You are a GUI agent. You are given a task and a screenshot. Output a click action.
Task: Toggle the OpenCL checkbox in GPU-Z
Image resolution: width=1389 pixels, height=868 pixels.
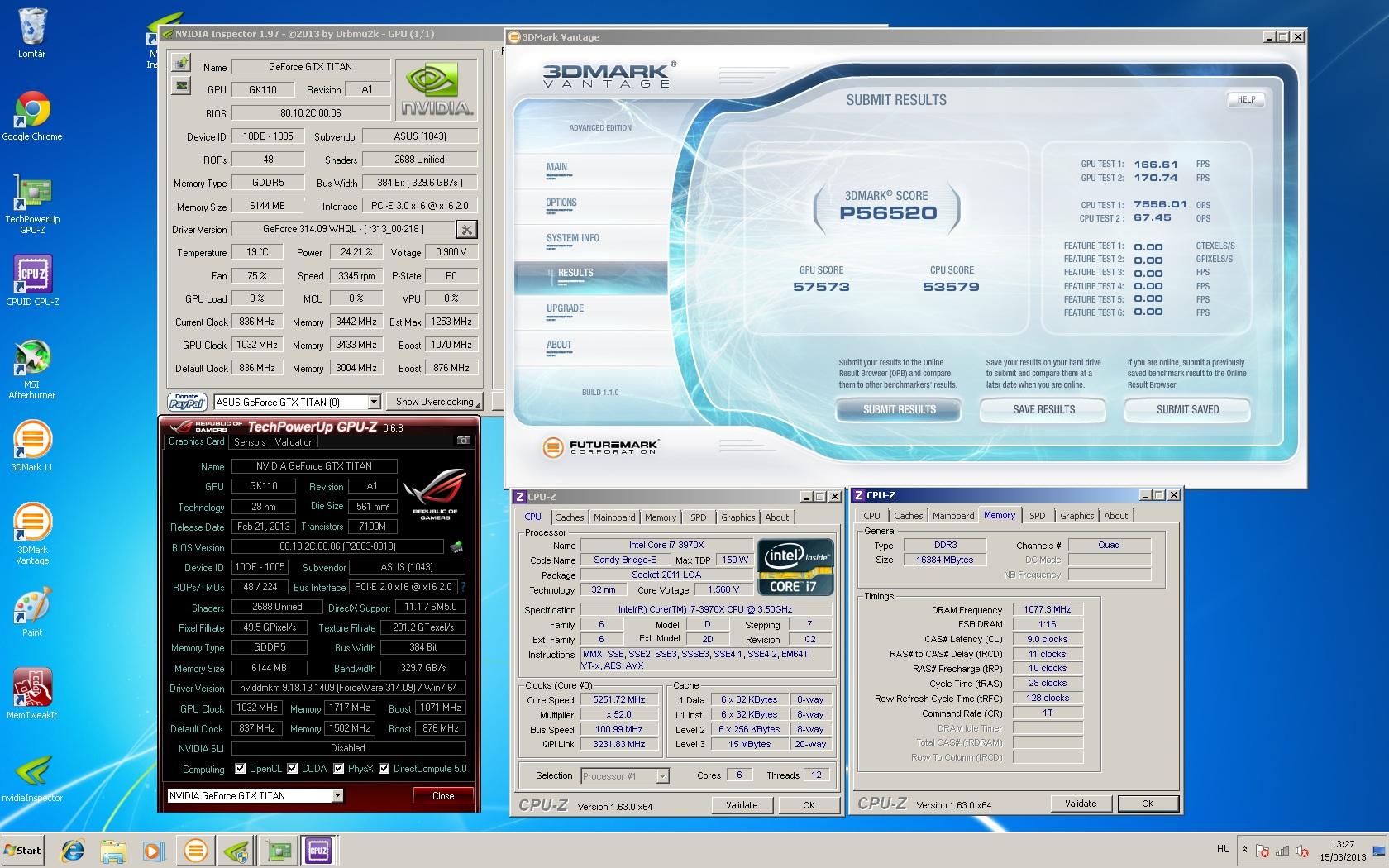(x=241, y=769)
